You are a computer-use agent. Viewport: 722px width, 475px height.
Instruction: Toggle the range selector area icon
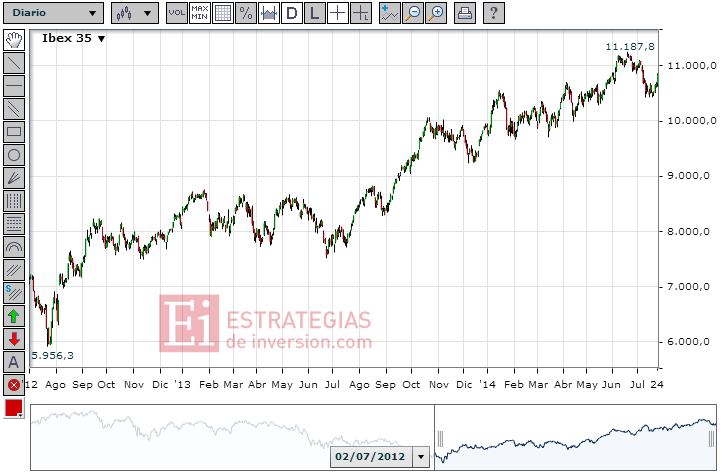coord(269,13)
